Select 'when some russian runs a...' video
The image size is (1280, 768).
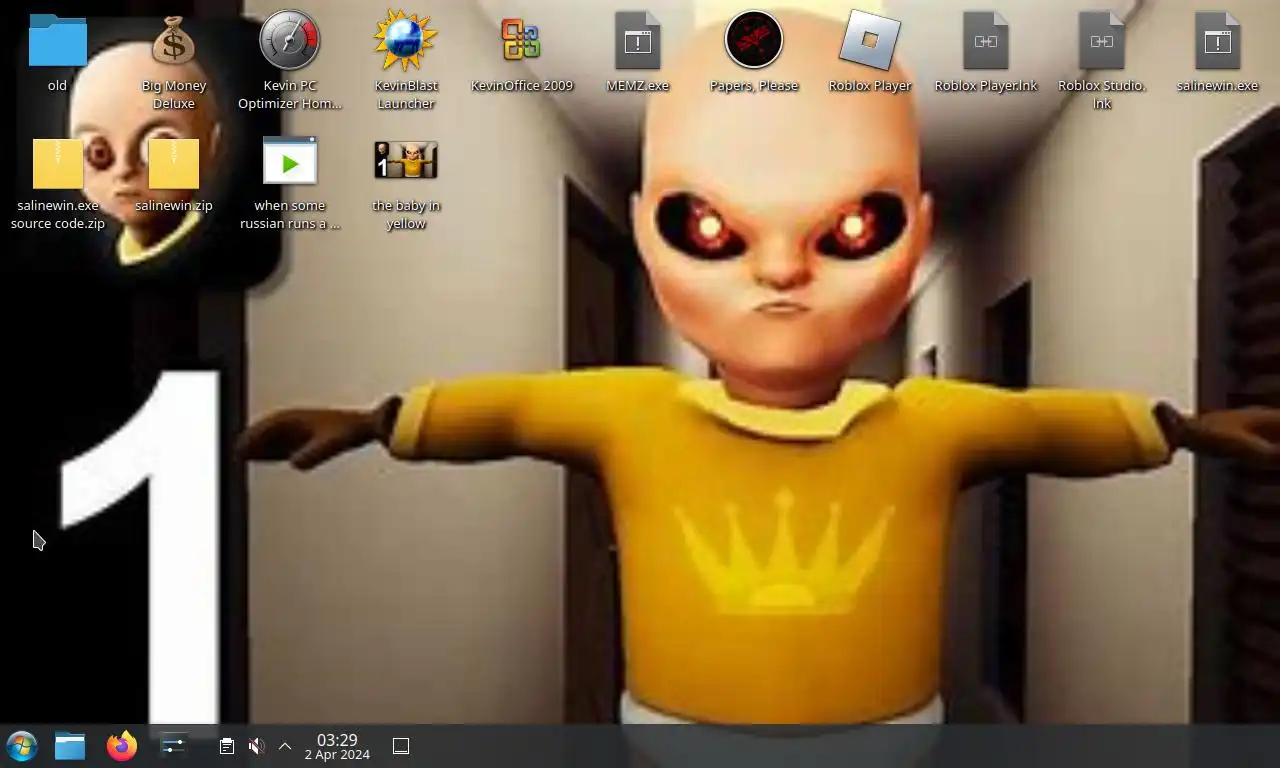click(x=290, y=161)
